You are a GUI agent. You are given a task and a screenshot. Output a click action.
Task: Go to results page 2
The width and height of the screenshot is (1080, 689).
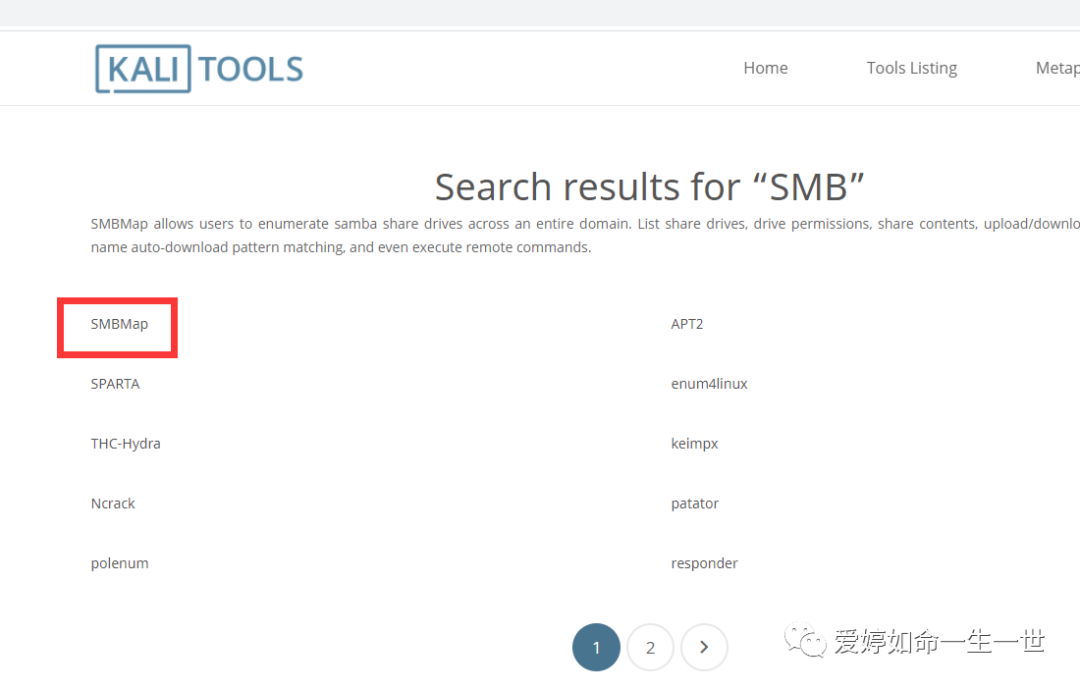click(650, 647)
